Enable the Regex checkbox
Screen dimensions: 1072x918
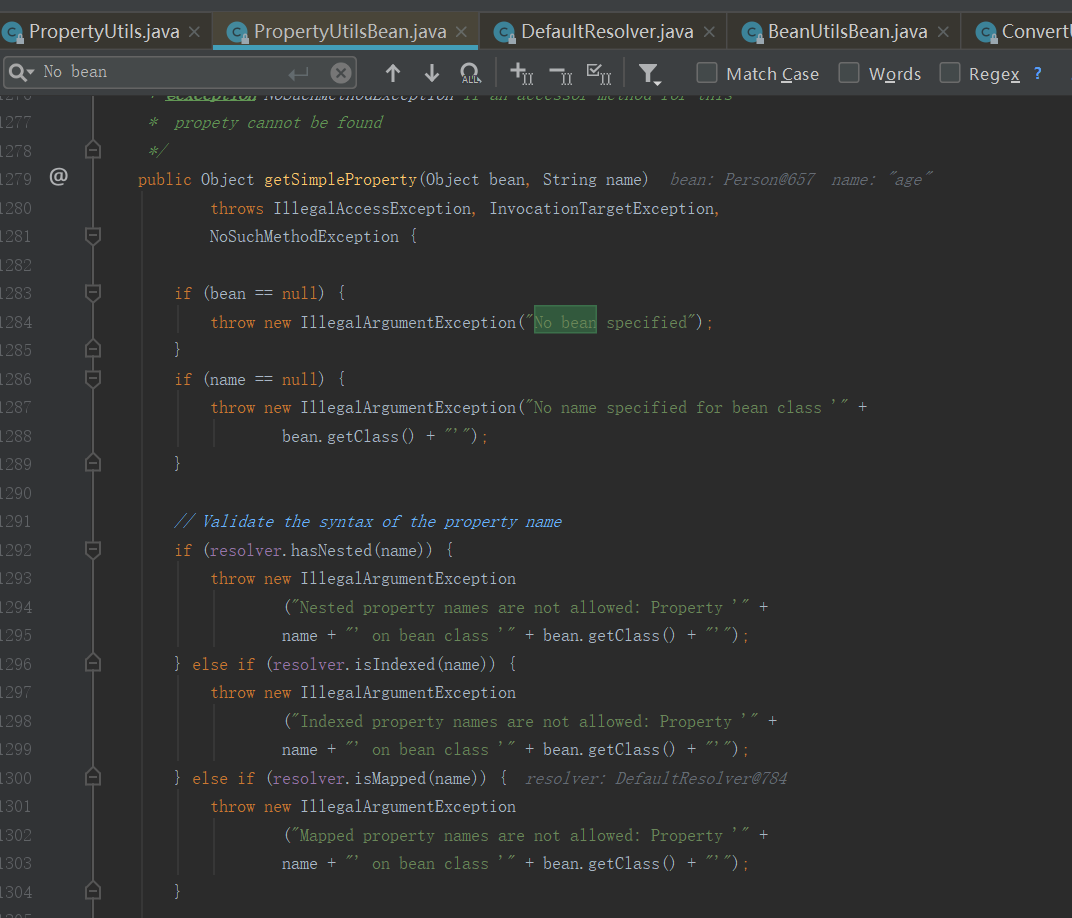(x=950, y=73)
